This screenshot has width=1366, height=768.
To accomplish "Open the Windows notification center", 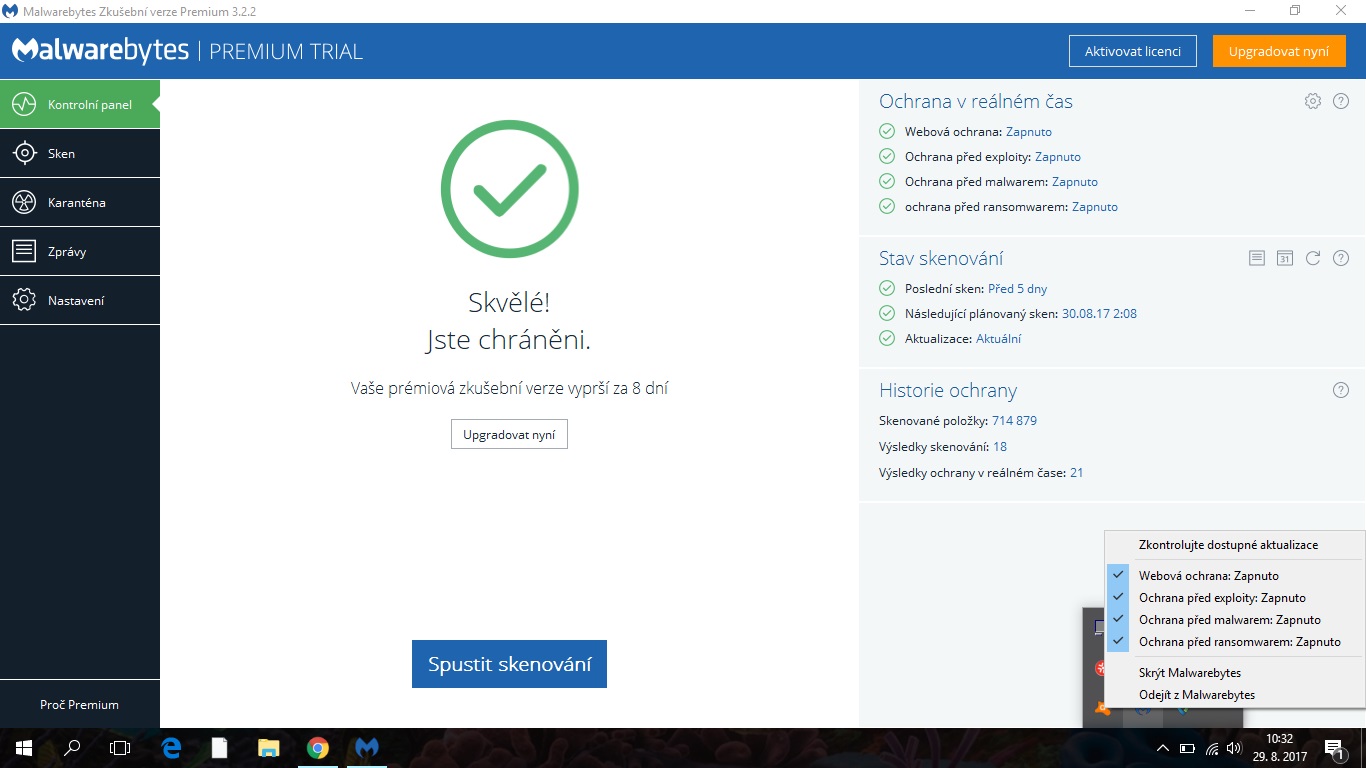I will pos(1334,748).
